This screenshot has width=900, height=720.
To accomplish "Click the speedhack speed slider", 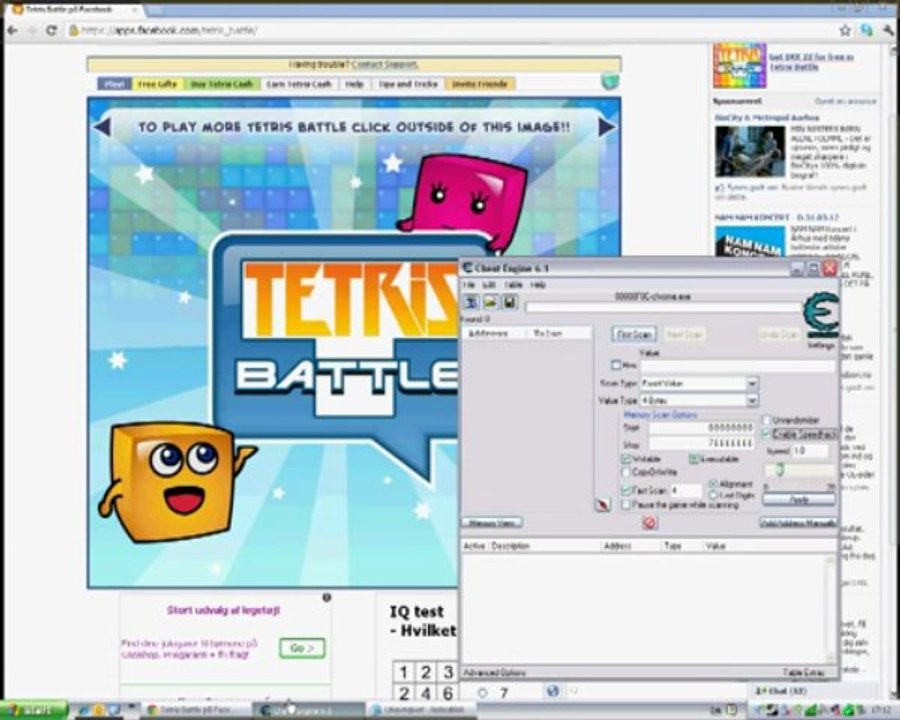I will pyautogui.click(x=800, y=470).
